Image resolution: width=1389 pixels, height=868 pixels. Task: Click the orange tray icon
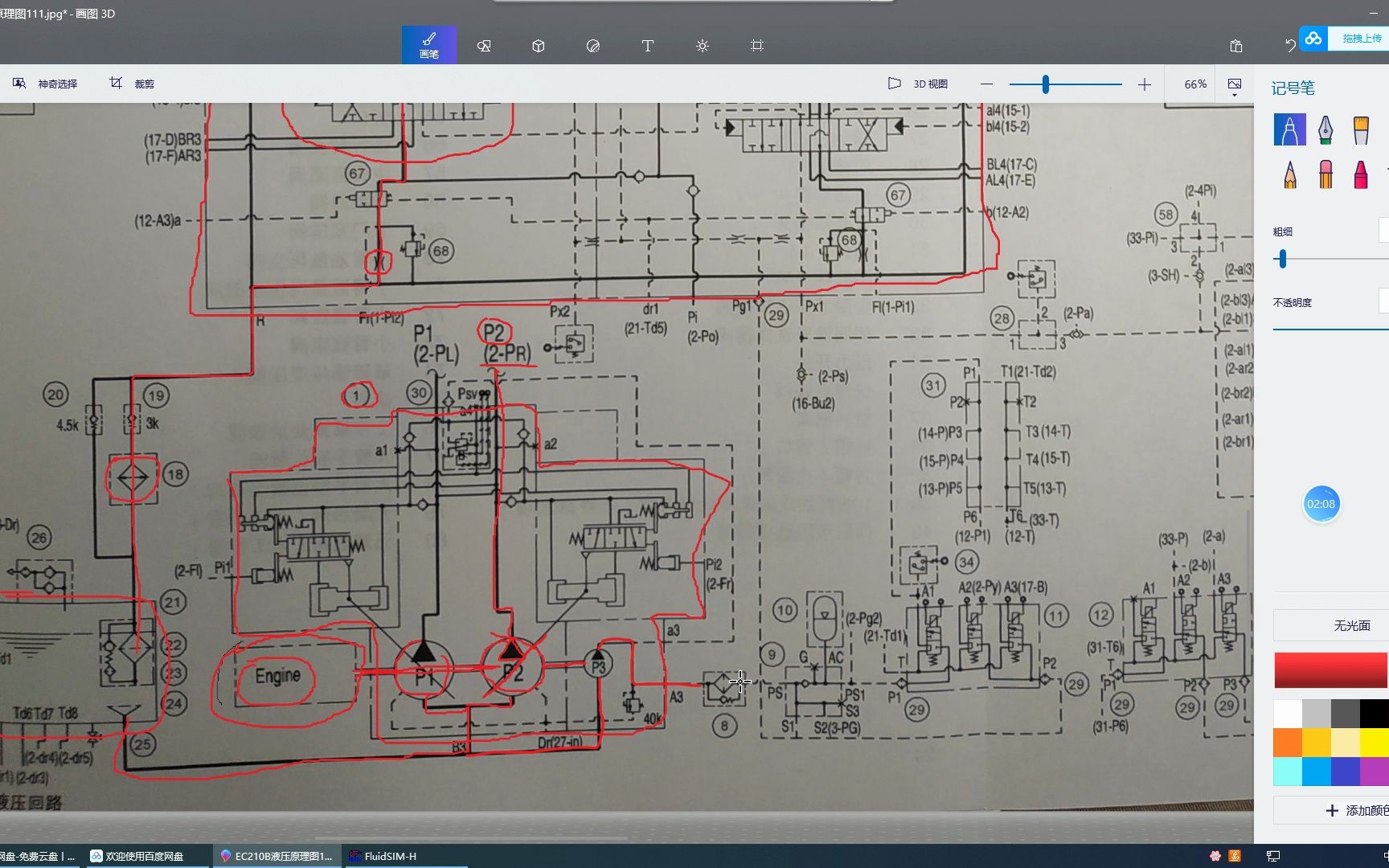1235,856
